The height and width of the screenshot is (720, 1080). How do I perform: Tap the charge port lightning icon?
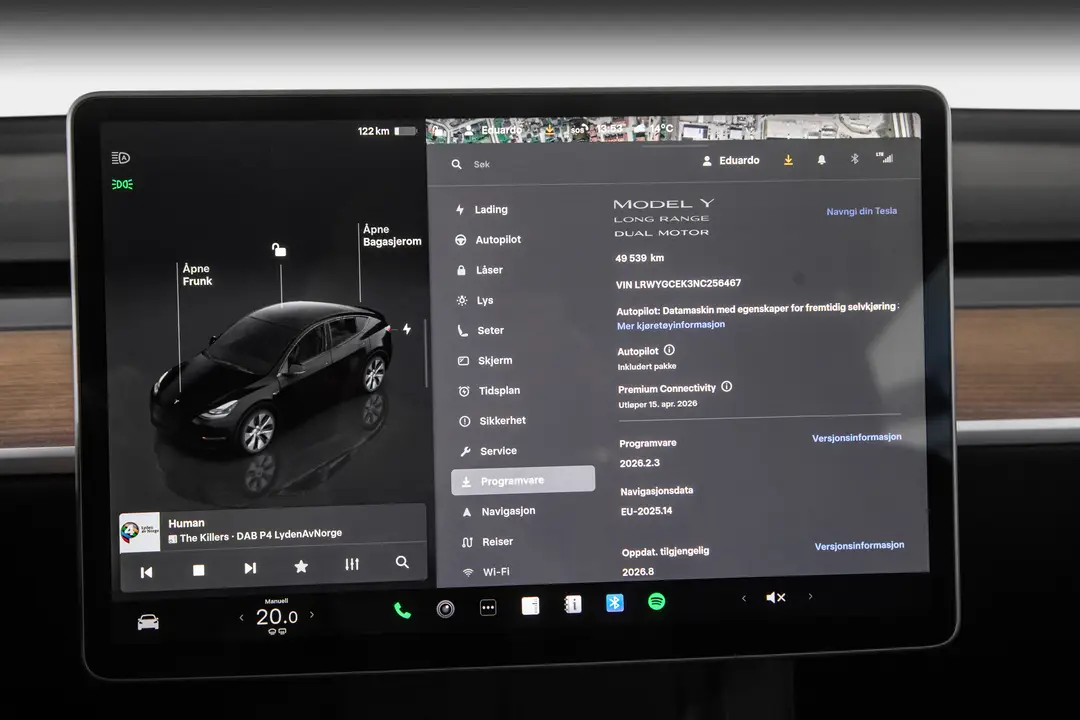click(x=407, y=329)
